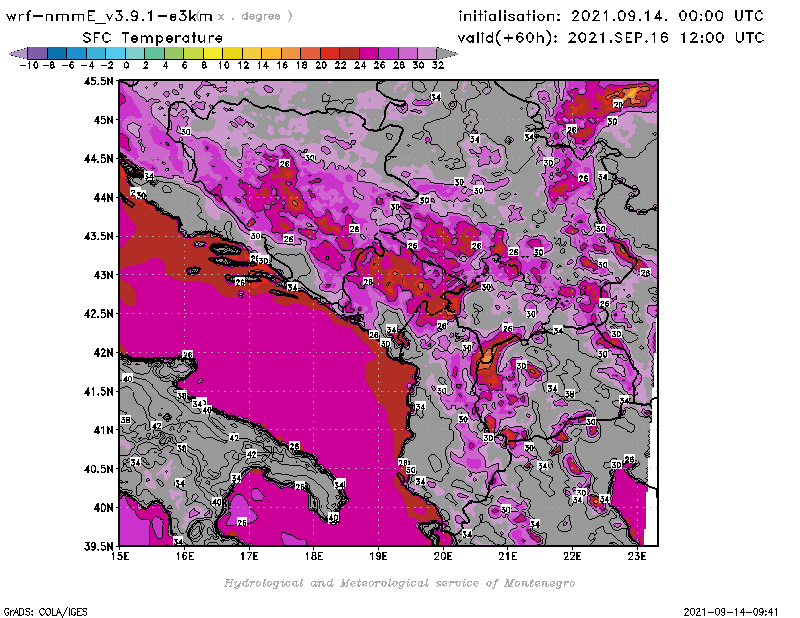Click the '20E' longitude axis label
The image size is (800, 618).
(443, 556)
